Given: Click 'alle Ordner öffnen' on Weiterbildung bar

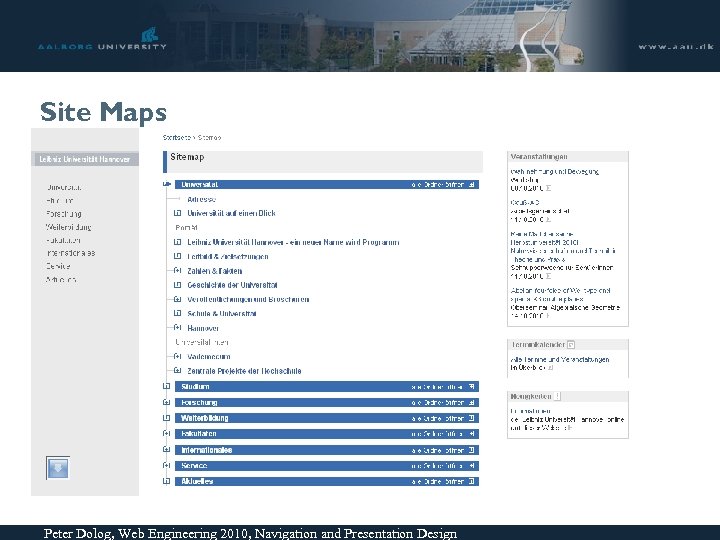Looking at the screenshot, I should 443,418.
